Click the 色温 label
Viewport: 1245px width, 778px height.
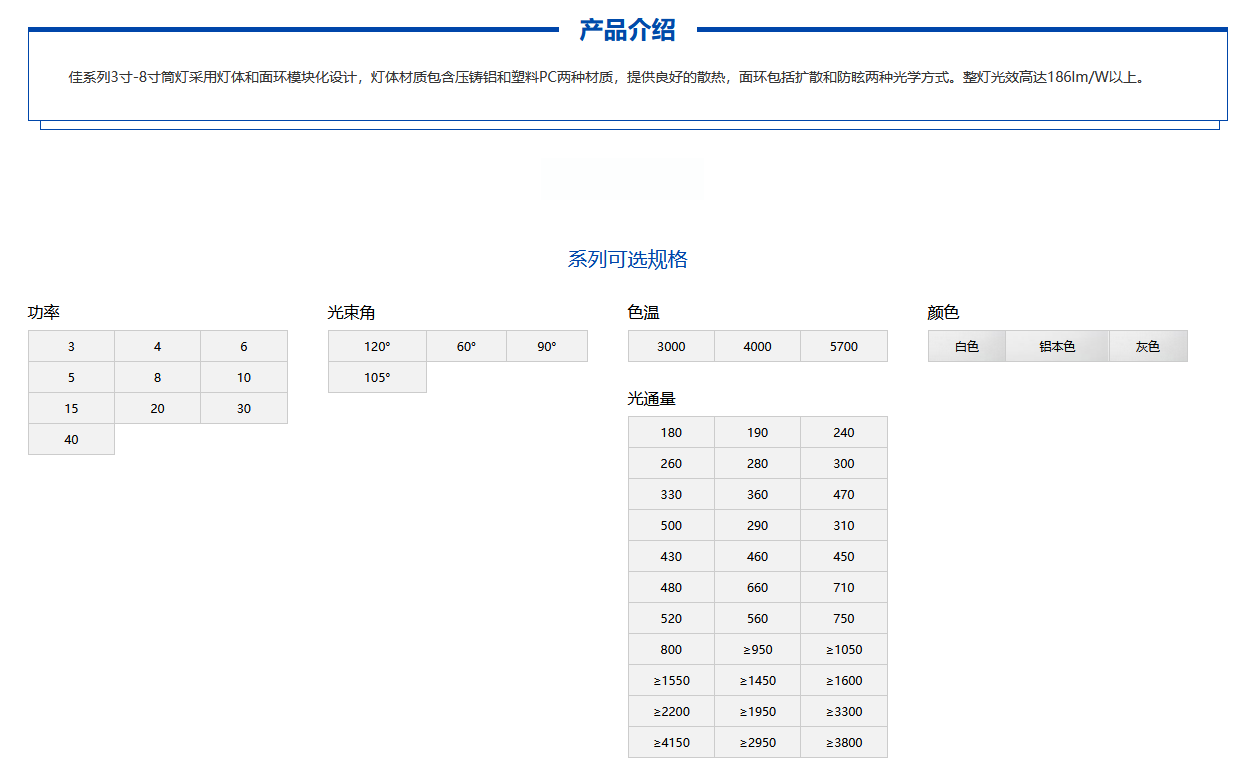tap(644, 312)
